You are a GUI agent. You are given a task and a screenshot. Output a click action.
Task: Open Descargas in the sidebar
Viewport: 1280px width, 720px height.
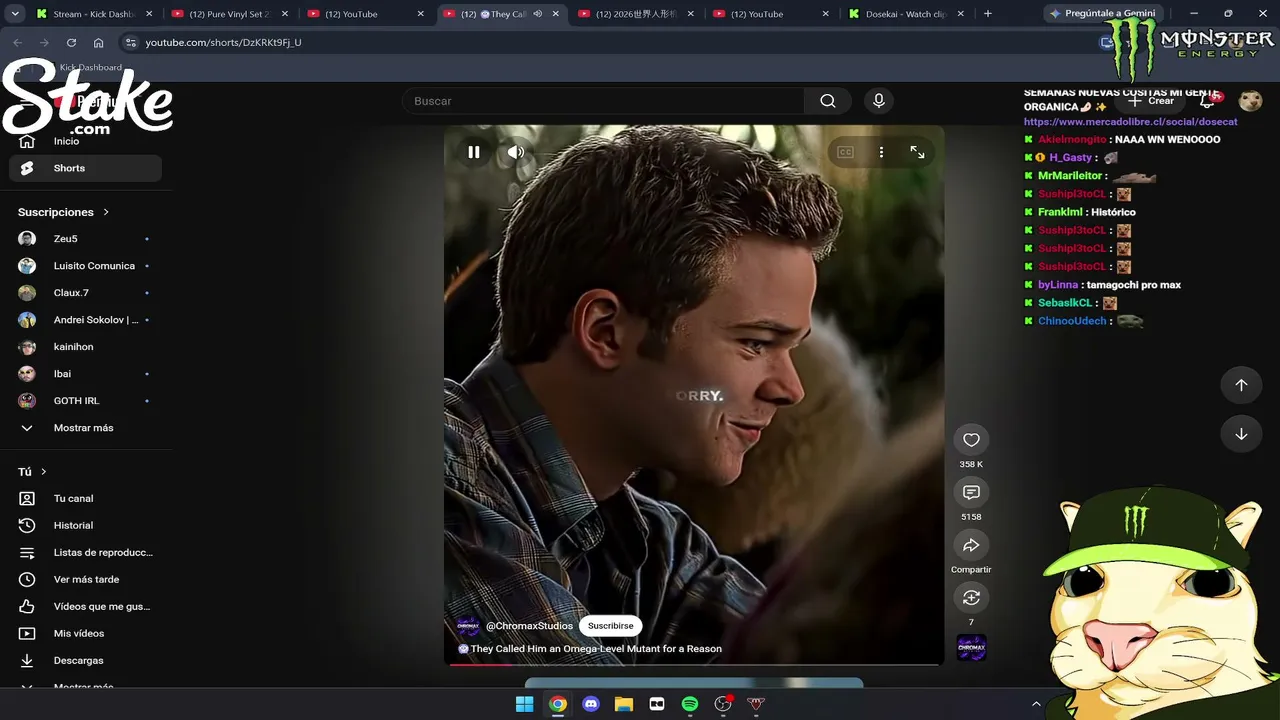[x=85, y=660]
